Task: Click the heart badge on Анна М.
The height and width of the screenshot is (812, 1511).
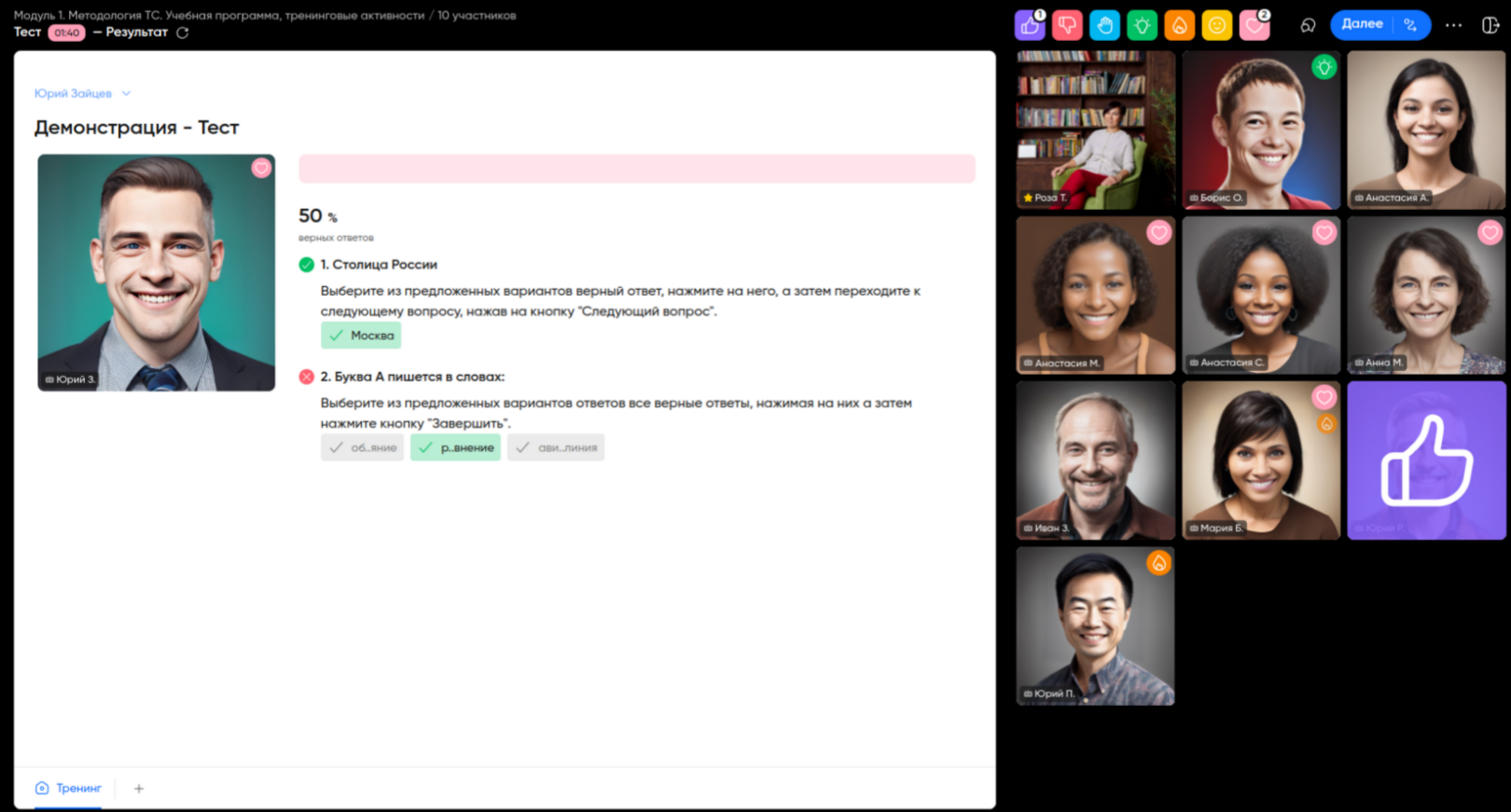Action: (1490, 233)
